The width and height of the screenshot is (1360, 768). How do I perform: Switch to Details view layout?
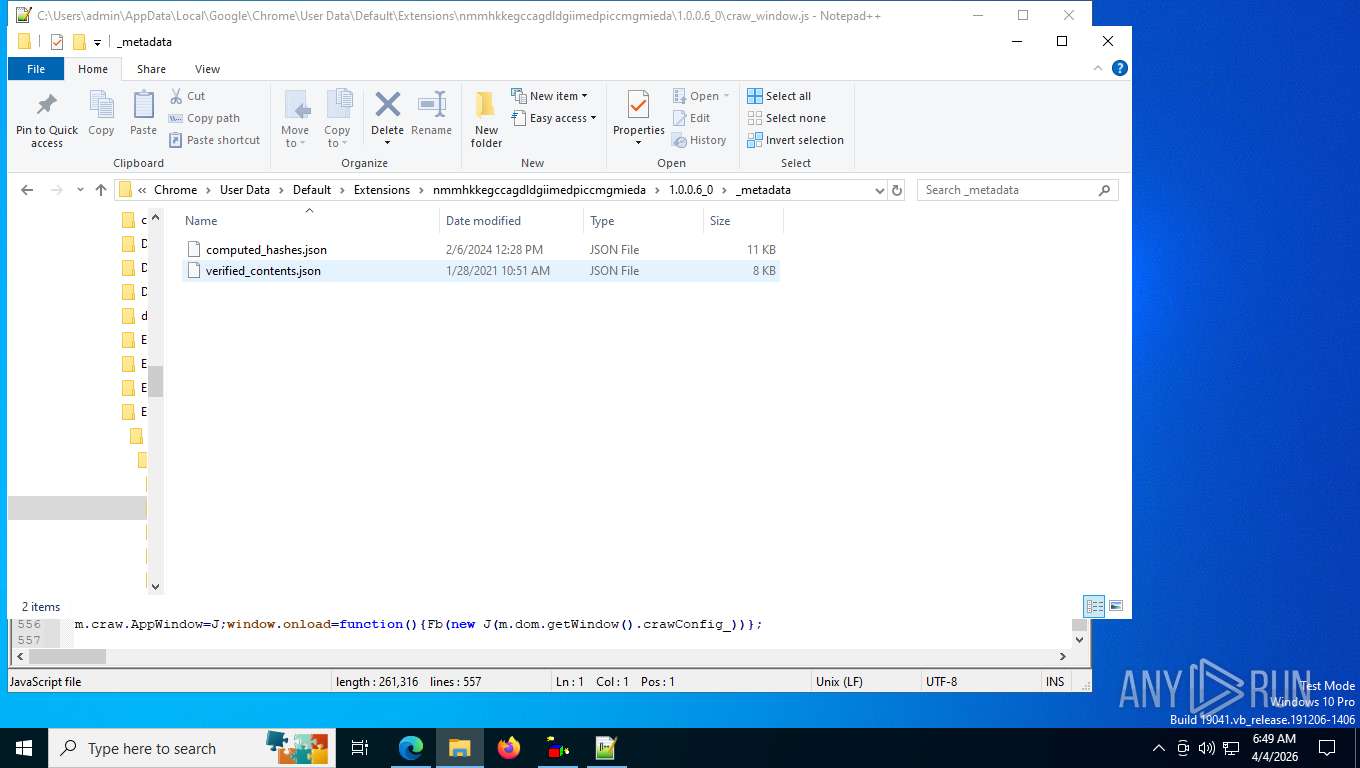1095,606
